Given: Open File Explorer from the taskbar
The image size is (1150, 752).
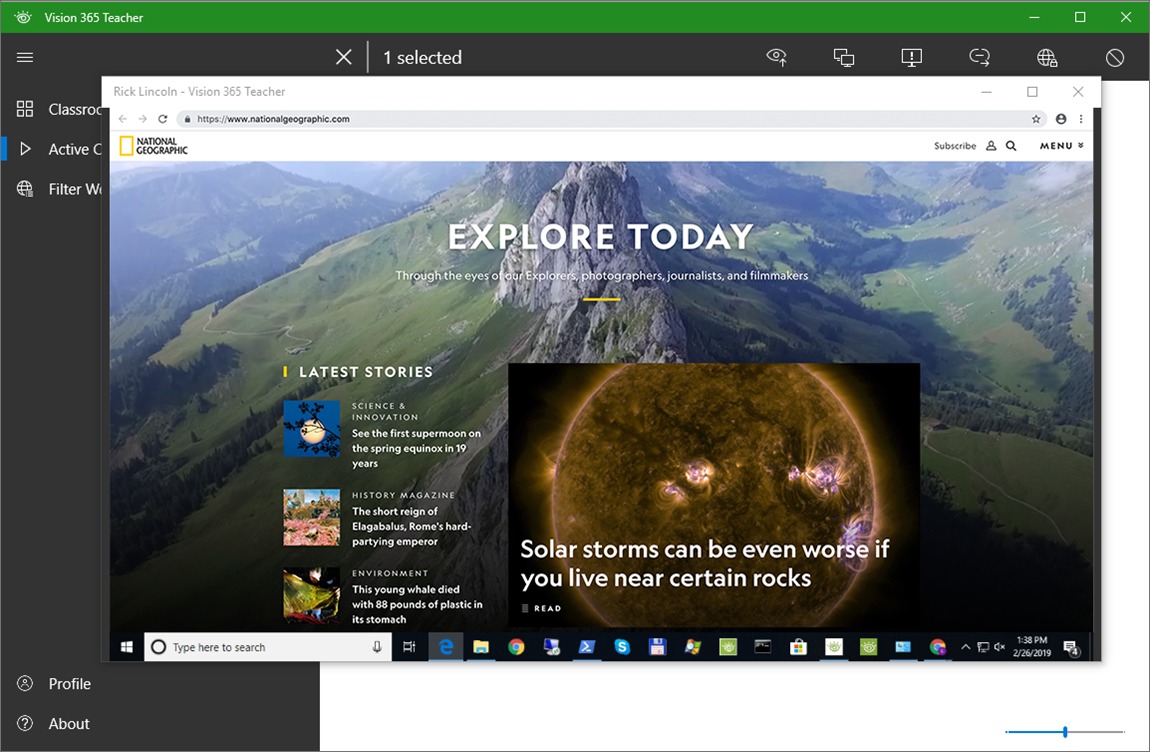Looking at the screenshot, I should 480,647.
